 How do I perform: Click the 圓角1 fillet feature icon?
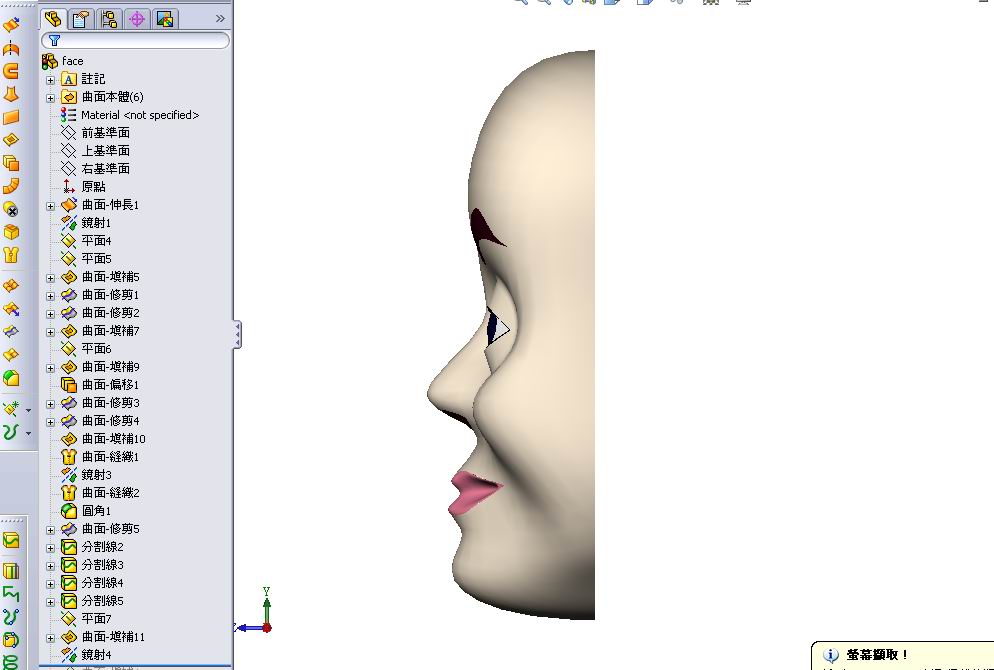68,510
